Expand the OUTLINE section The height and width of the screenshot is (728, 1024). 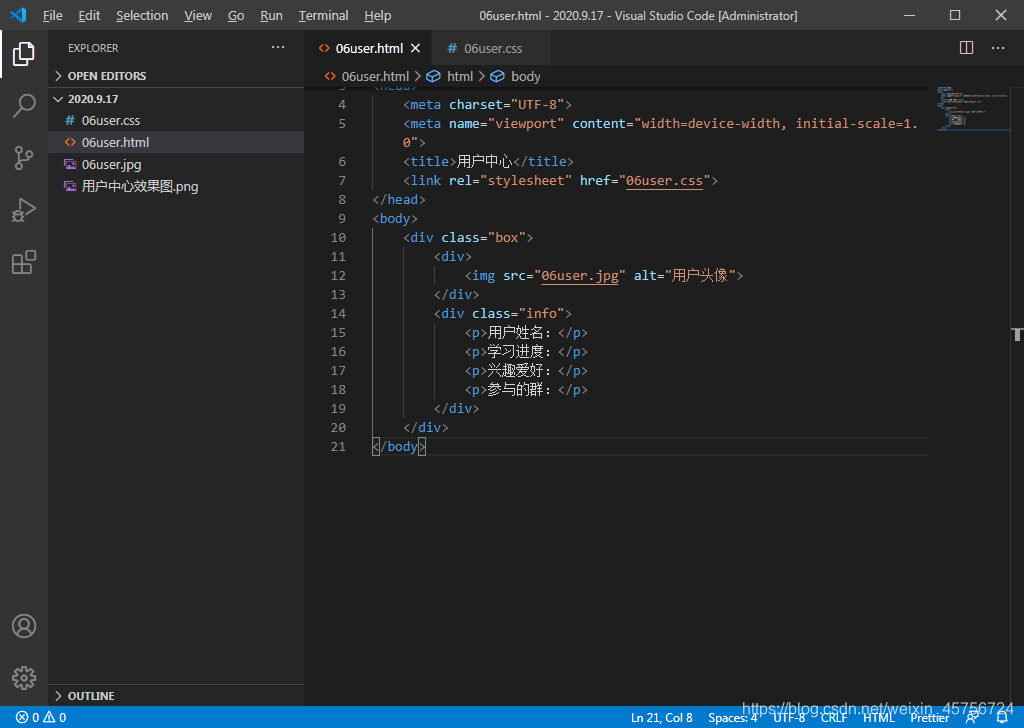point(176,696)
